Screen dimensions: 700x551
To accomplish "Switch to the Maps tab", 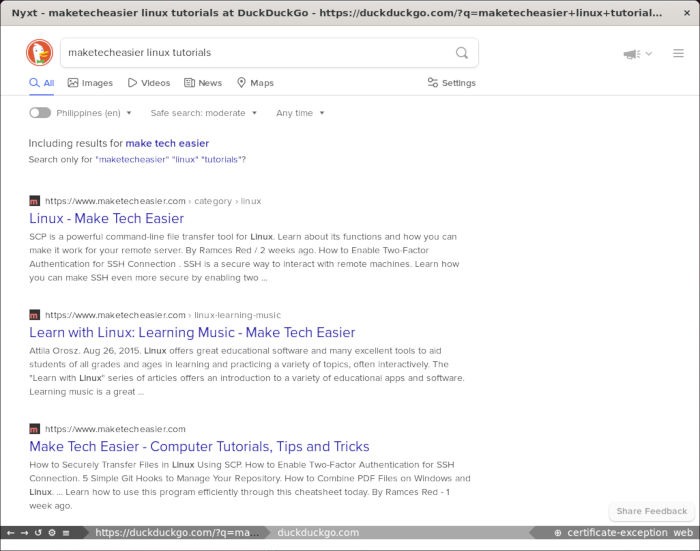I will click(255, 83).
